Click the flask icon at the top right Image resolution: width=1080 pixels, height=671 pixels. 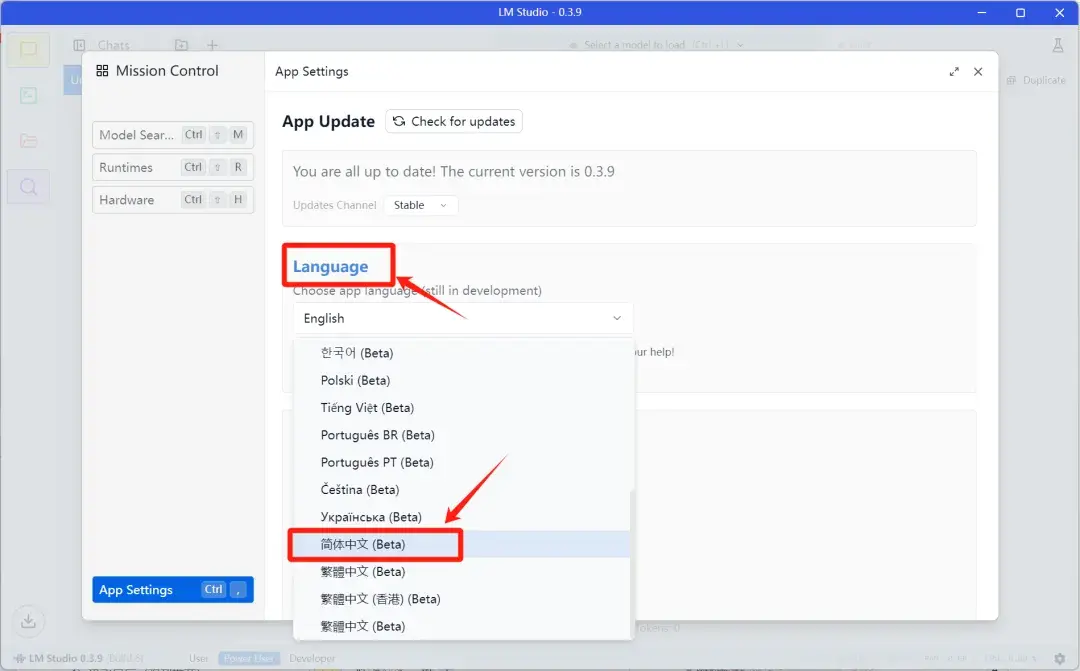click(x=1057, y=45)
